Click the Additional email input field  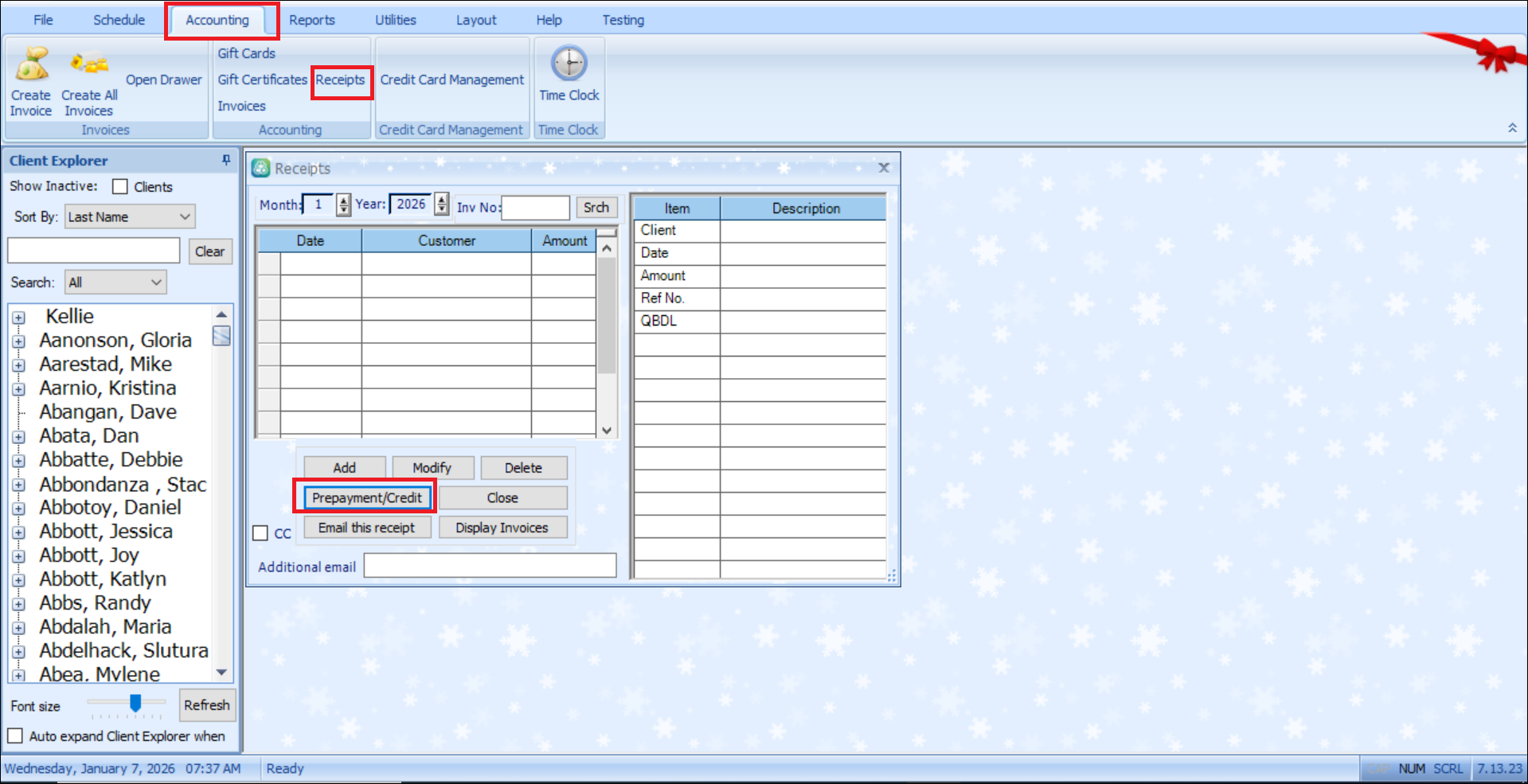[490, 567]
